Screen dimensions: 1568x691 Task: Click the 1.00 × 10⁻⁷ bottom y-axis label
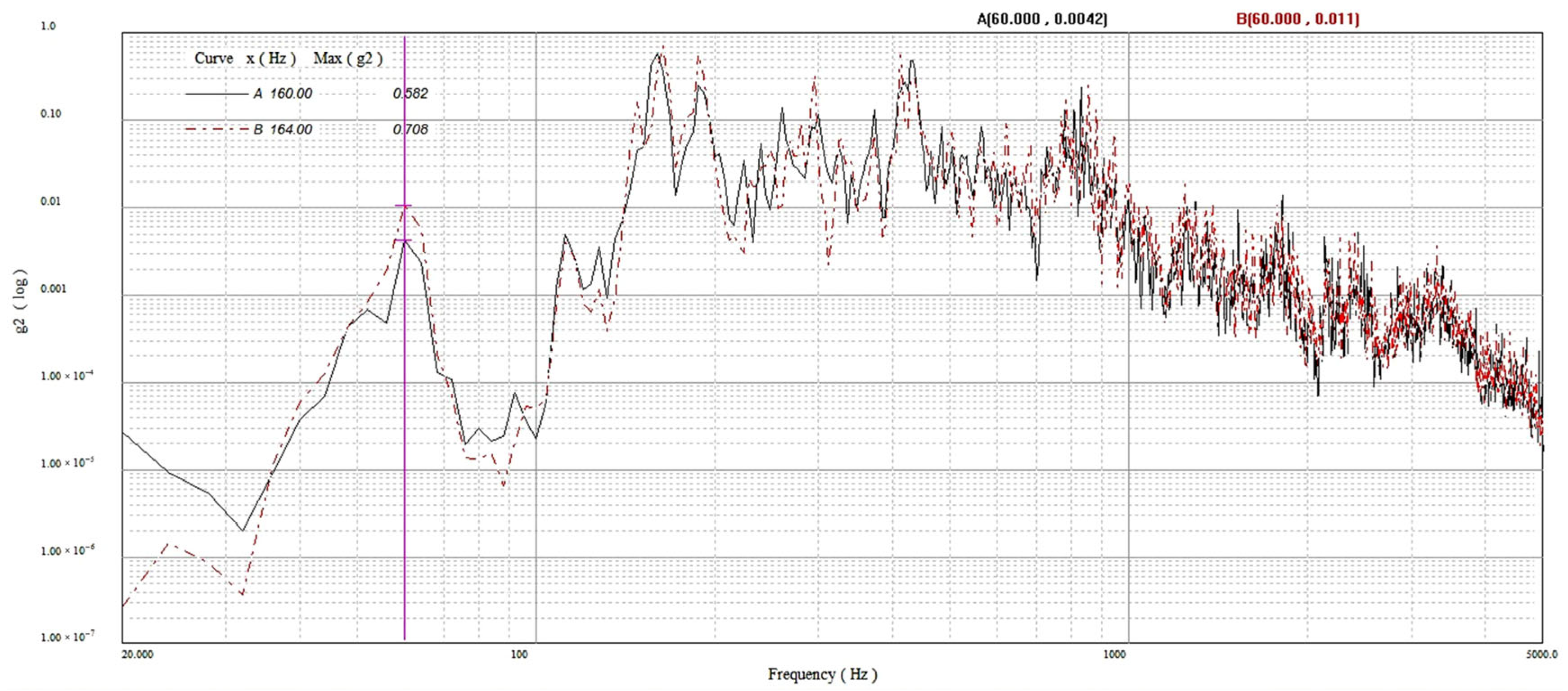click(67, 637)
